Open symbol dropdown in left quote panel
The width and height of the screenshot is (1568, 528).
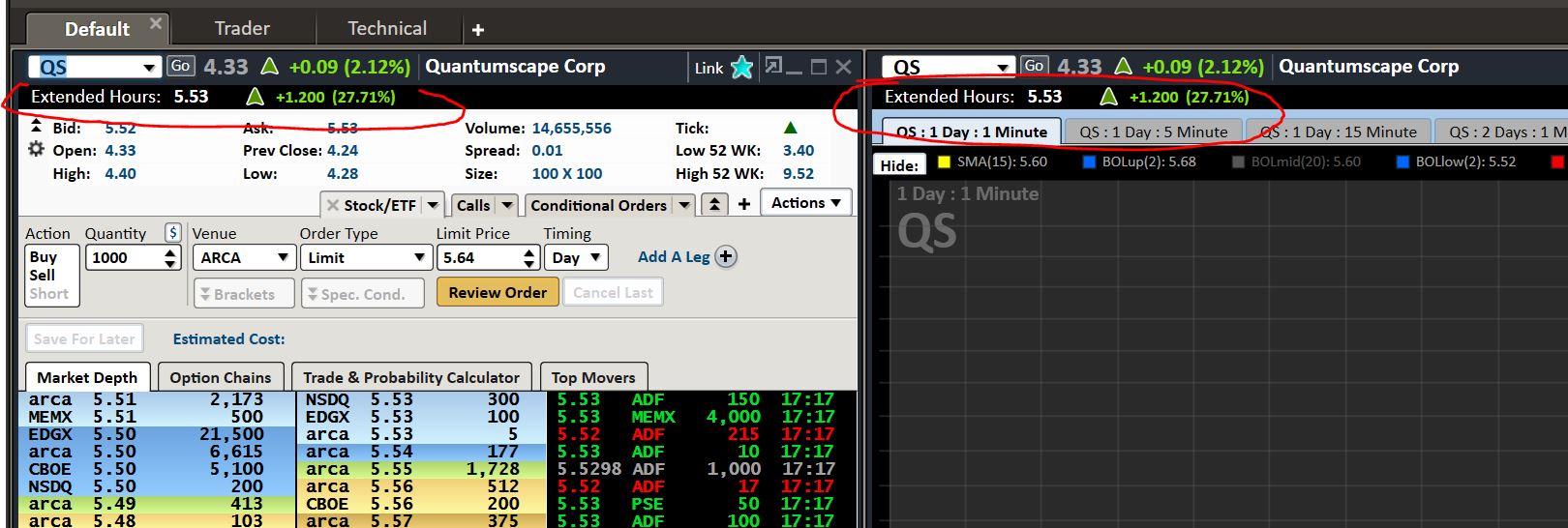coord(149,67)
